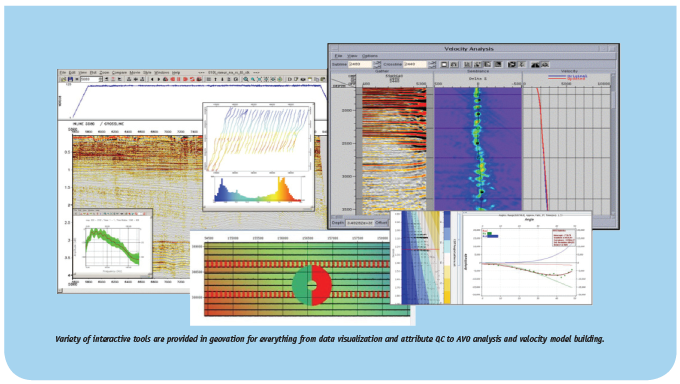Screen dimensions: 680x384
Task: Click the previous frame left-arrow icon
Action: coord(152,79)
